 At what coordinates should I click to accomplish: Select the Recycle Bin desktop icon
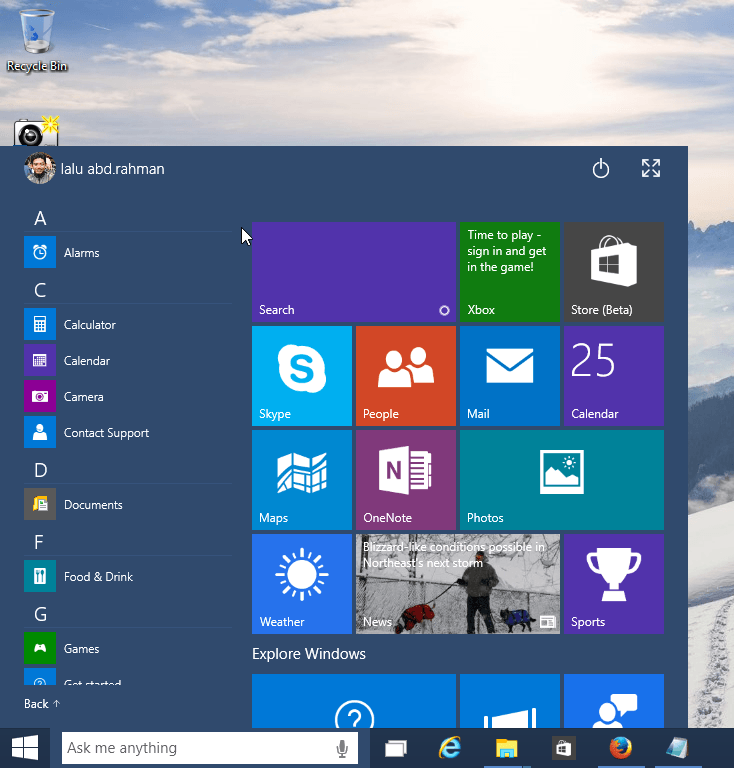coord(37,40)
